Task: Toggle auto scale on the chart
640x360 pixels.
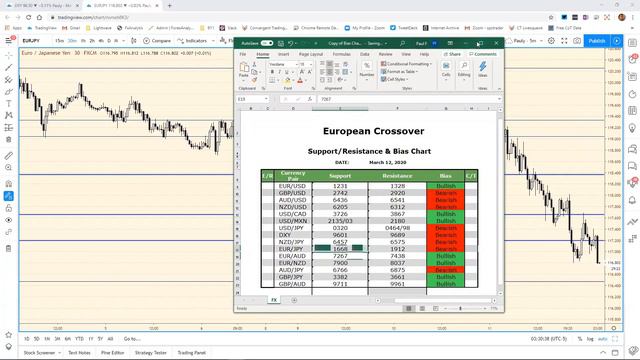Action: (602, 339)
